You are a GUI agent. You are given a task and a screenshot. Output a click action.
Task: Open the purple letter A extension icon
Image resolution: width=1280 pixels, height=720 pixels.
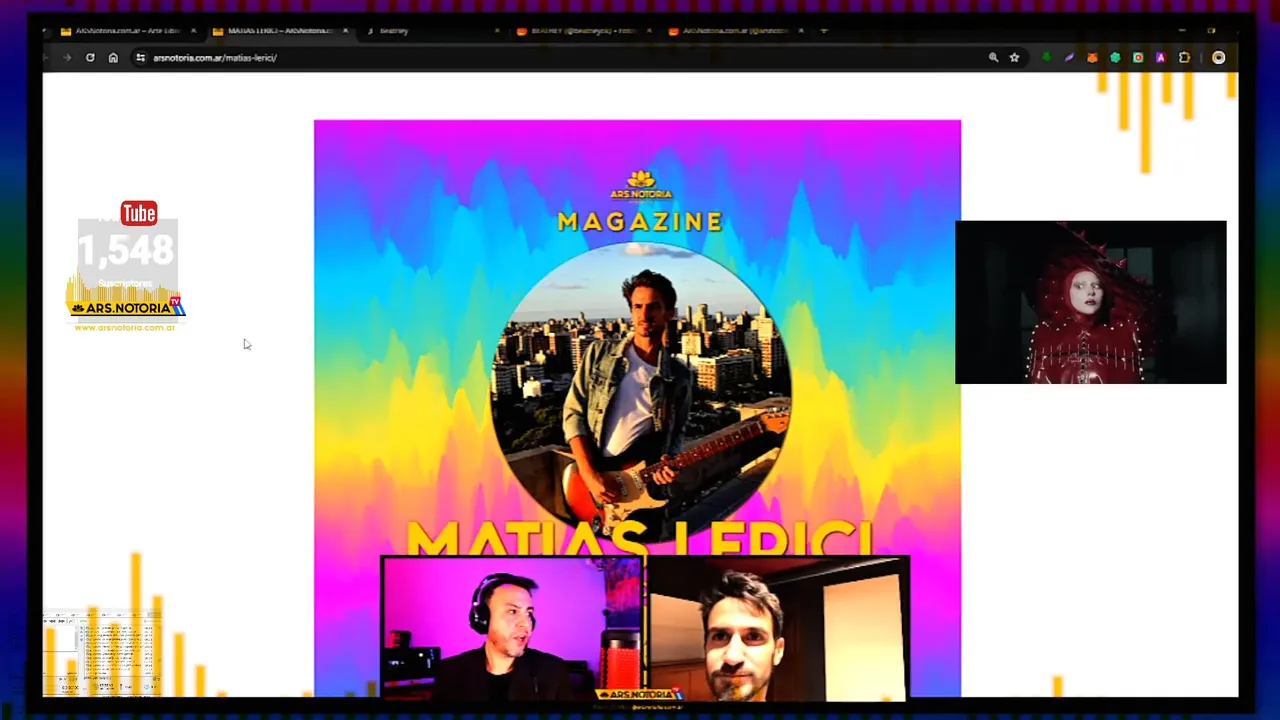click(1160, 58)
